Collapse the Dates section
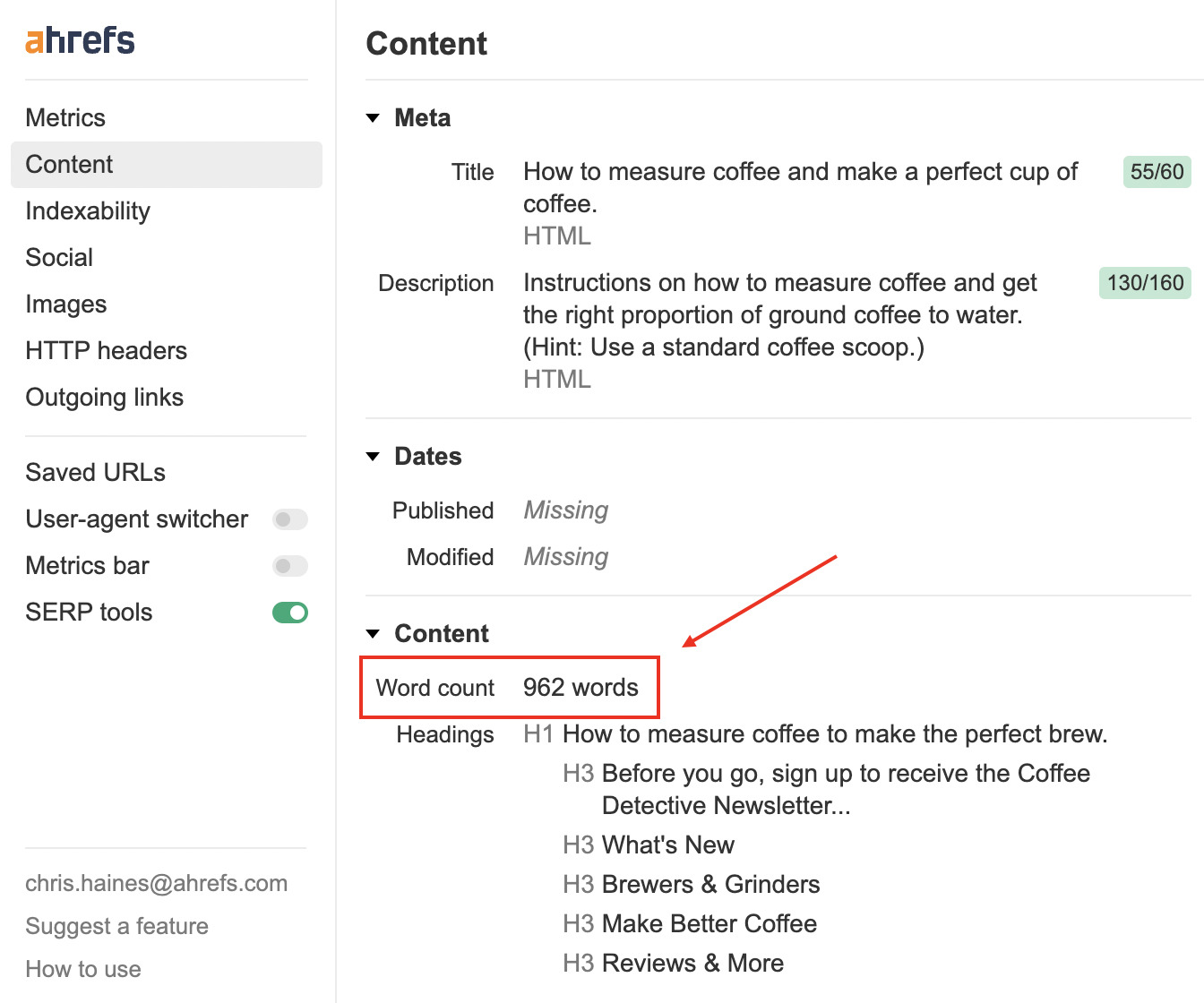The image size is (1204, 1003). point(374,457)
